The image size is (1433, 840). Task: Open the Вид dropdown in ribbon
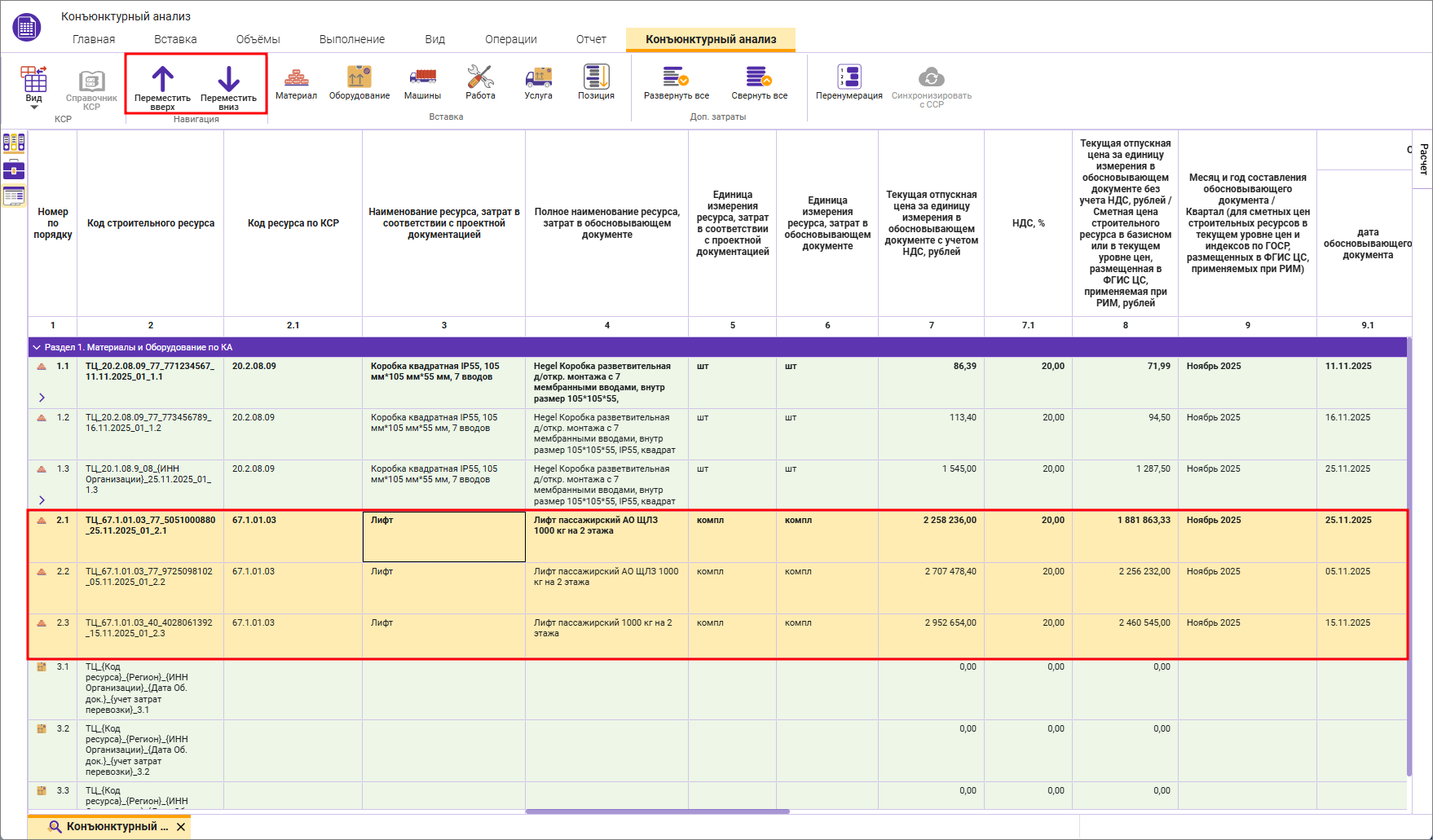point(33,87)
